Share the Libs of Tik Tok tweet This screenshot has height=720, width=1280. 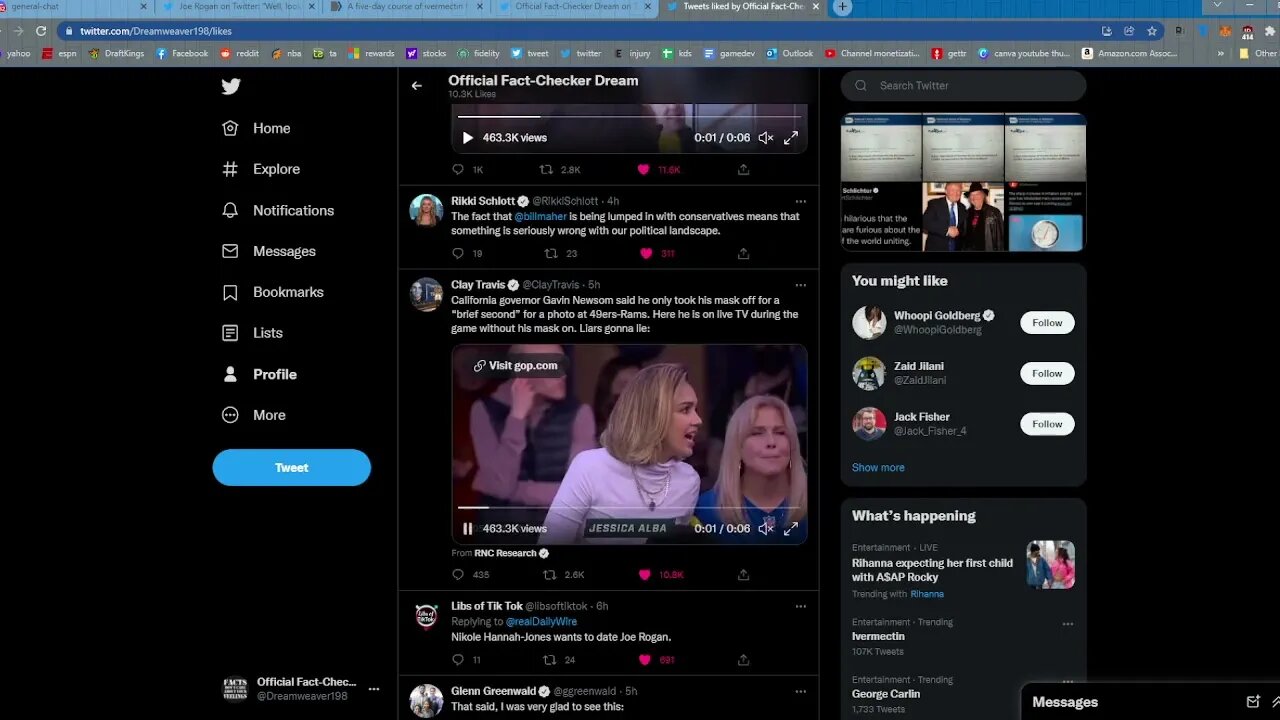point(743,660)
